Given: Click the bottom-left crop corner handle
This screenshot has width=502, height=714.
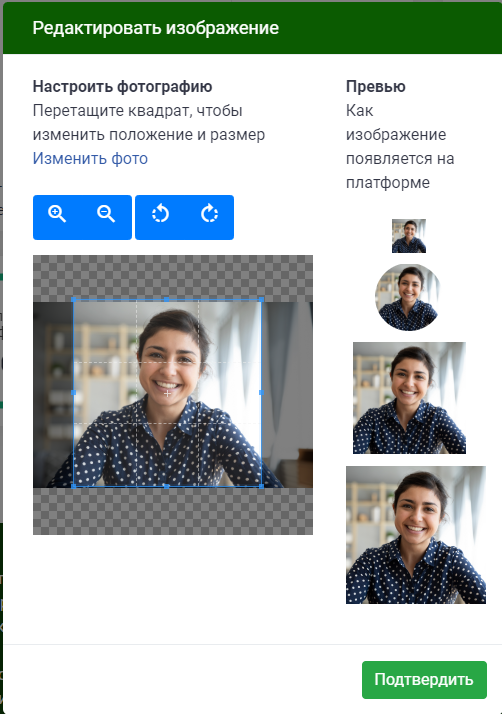Looking at the screenshot, I should pyautogui.click(x=74, y=486).
